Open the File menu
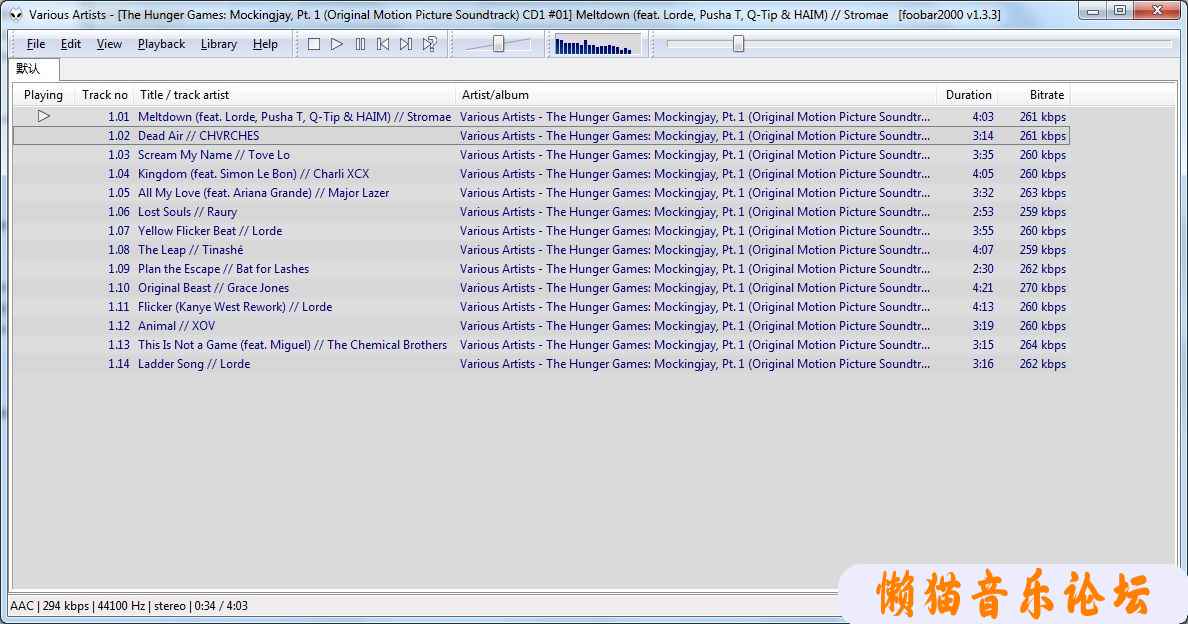The width and height of the screenshot is (1188, 624). coord(36,44)
